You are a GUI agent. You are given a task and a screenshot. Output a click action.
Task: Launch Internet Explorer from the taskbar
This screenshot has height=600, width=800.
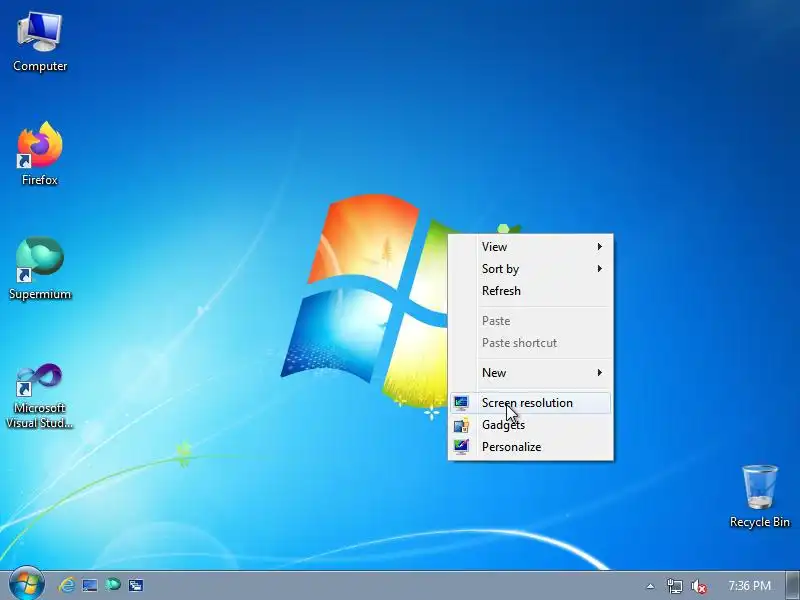[x=66, y=585]
